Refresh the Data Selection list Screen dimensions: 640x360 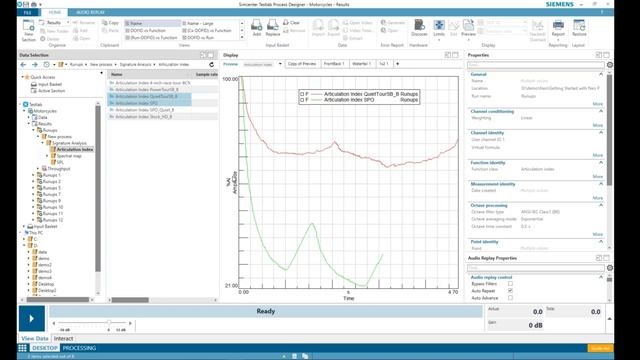click(x=211, y=64)
